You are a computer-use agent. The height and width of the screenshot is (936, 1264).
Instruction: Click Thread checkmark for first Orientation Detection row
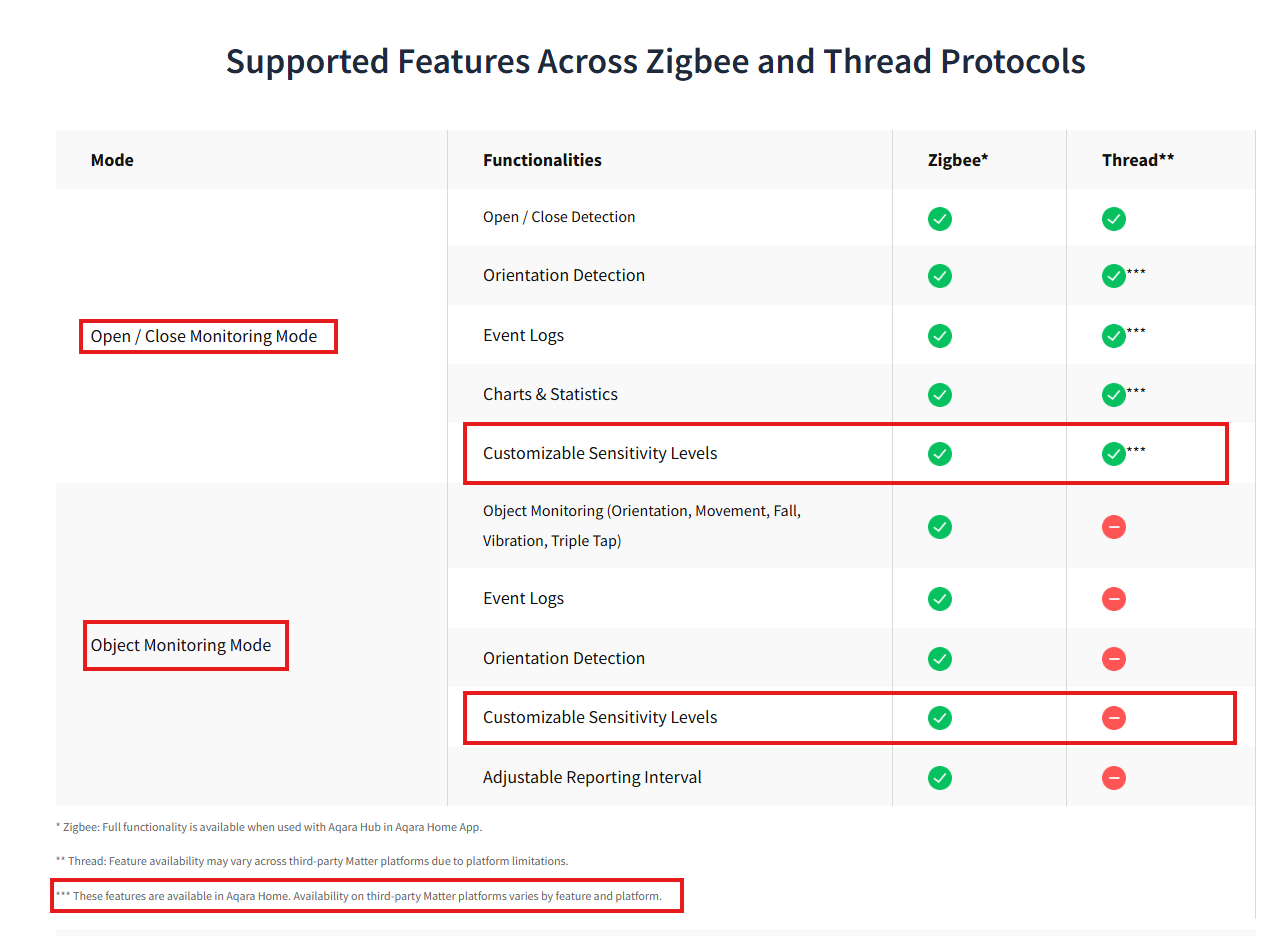coord(1113,276)
